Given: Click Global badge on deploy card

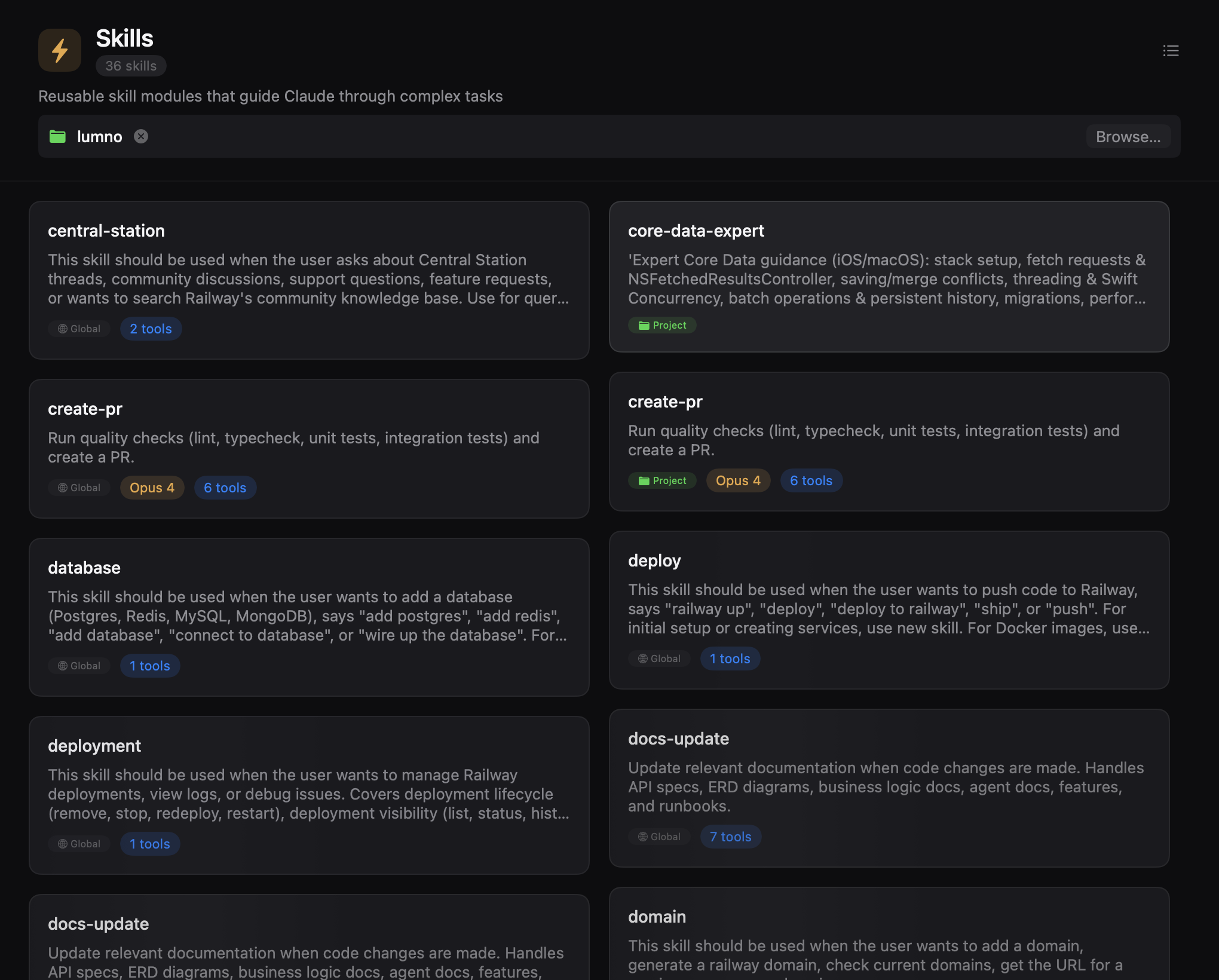Looking at the screenshot, I should [659, 659].
